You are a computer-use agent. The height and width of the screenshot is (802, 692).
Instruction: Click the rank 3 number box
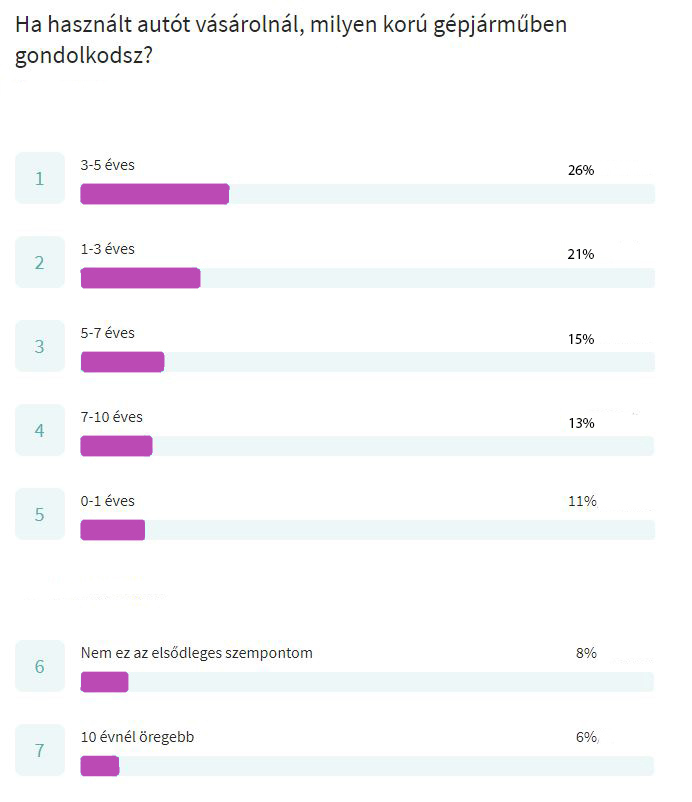click(40, 346)
